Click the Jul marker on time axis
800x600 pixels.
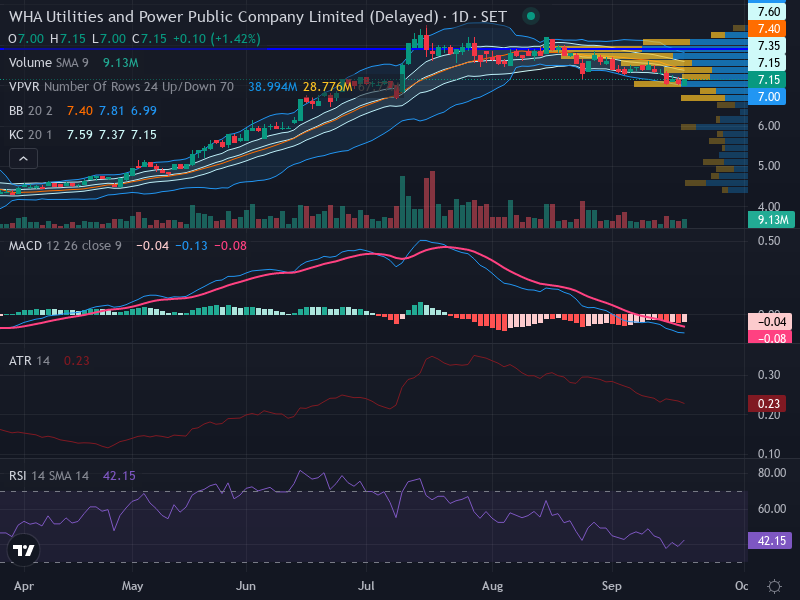(366, 586)
